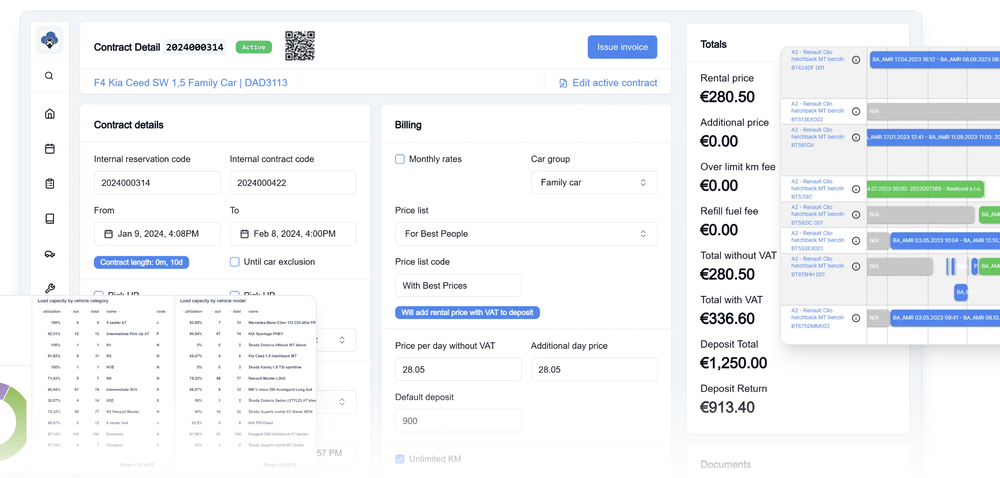Click the Internal contract code field
Viewport: 1000px width, 478px height.
coord(293,182)
